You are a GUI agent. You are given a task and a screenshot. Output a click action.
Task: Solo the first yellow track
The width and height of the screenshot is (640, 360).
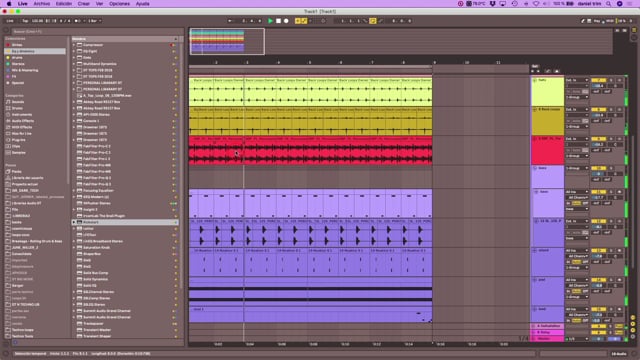pos(611,80)
